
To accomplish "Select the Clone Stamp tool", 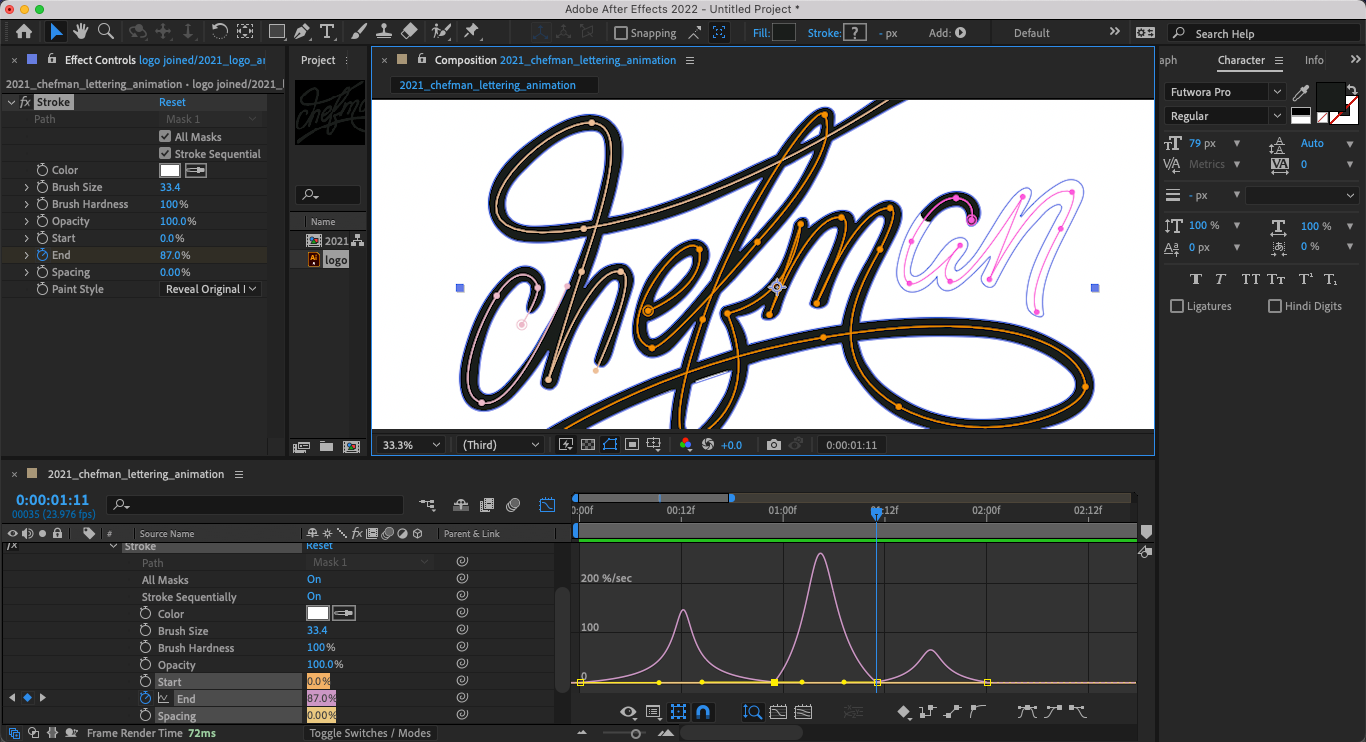I will tap(383, 32).
